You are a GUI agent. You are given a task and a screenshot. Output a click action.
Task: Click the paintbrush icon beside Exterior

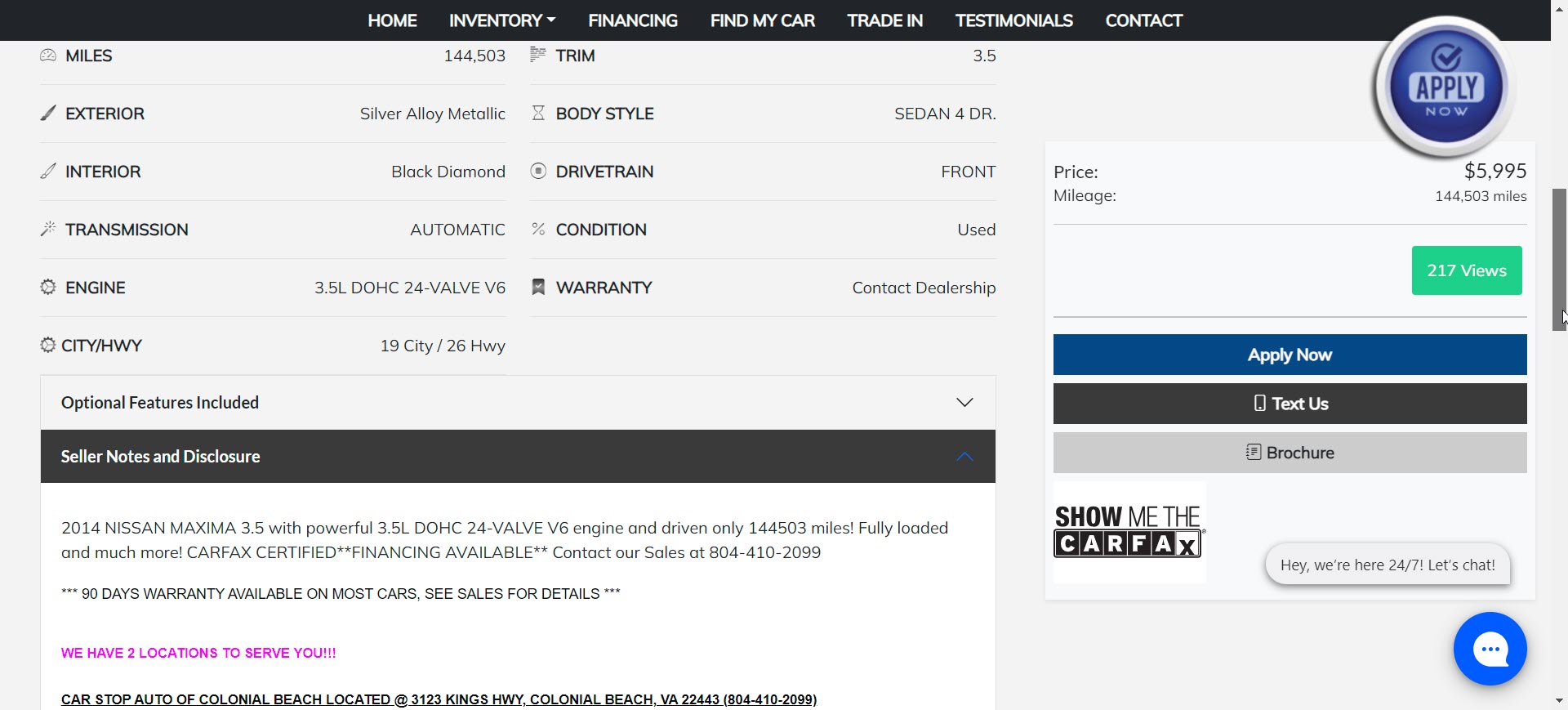(48, 114)
